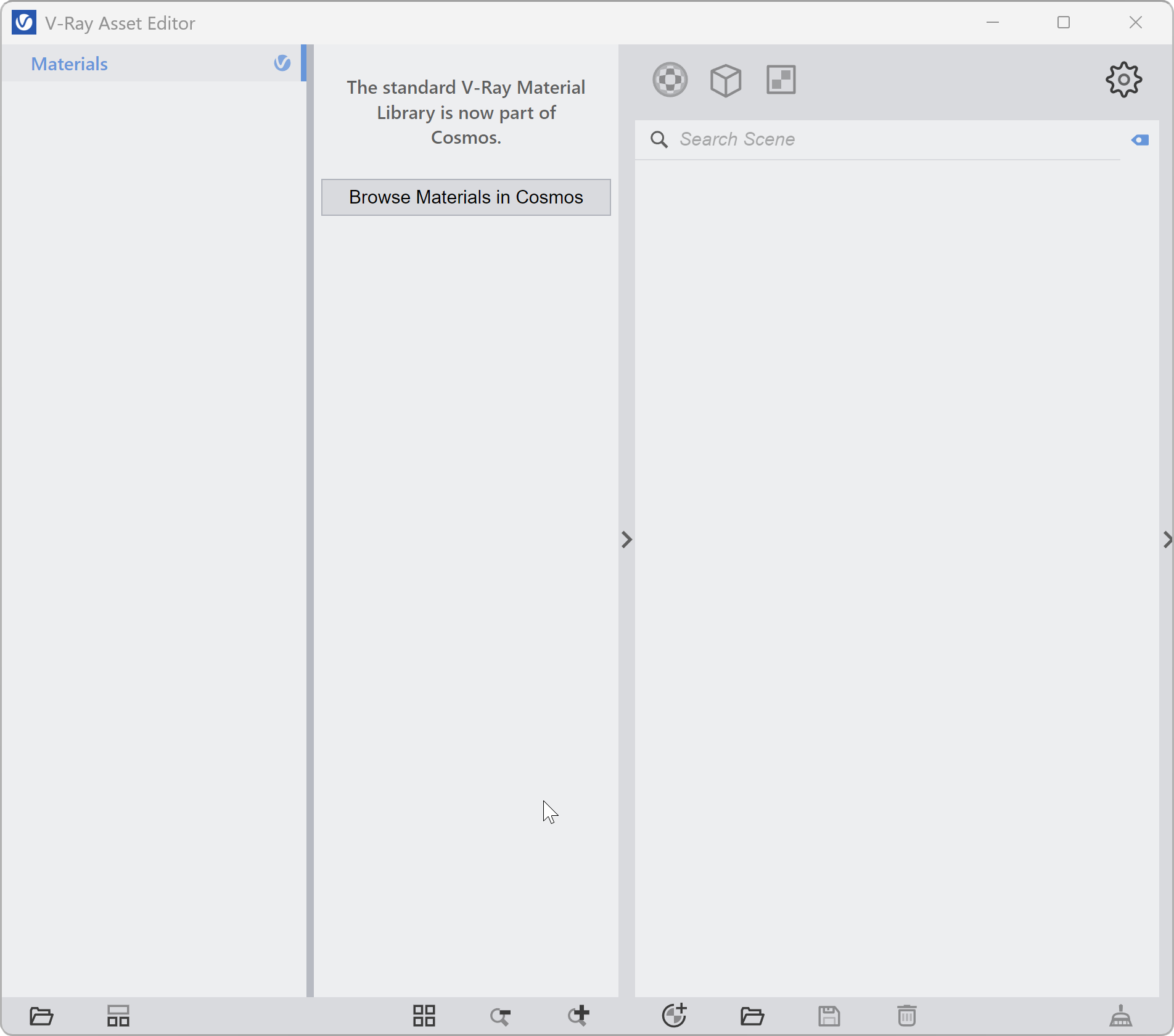This screenshot has width=1174, height=1036.
Task: Browse Materials in Cosmos button
Action: tap(466, 197)
